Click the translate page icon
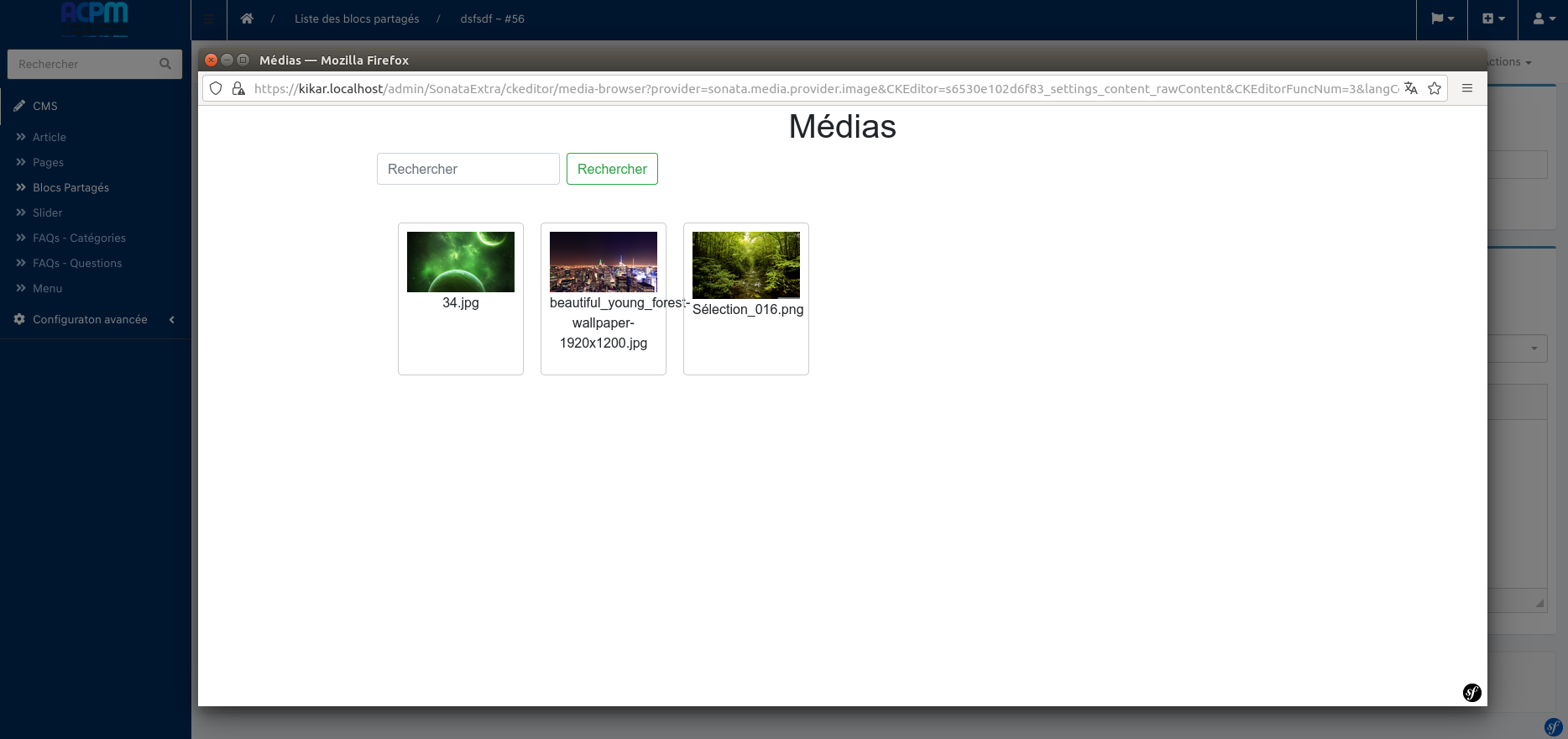Screen dimensions: 1568x739 click(1411, 88)
